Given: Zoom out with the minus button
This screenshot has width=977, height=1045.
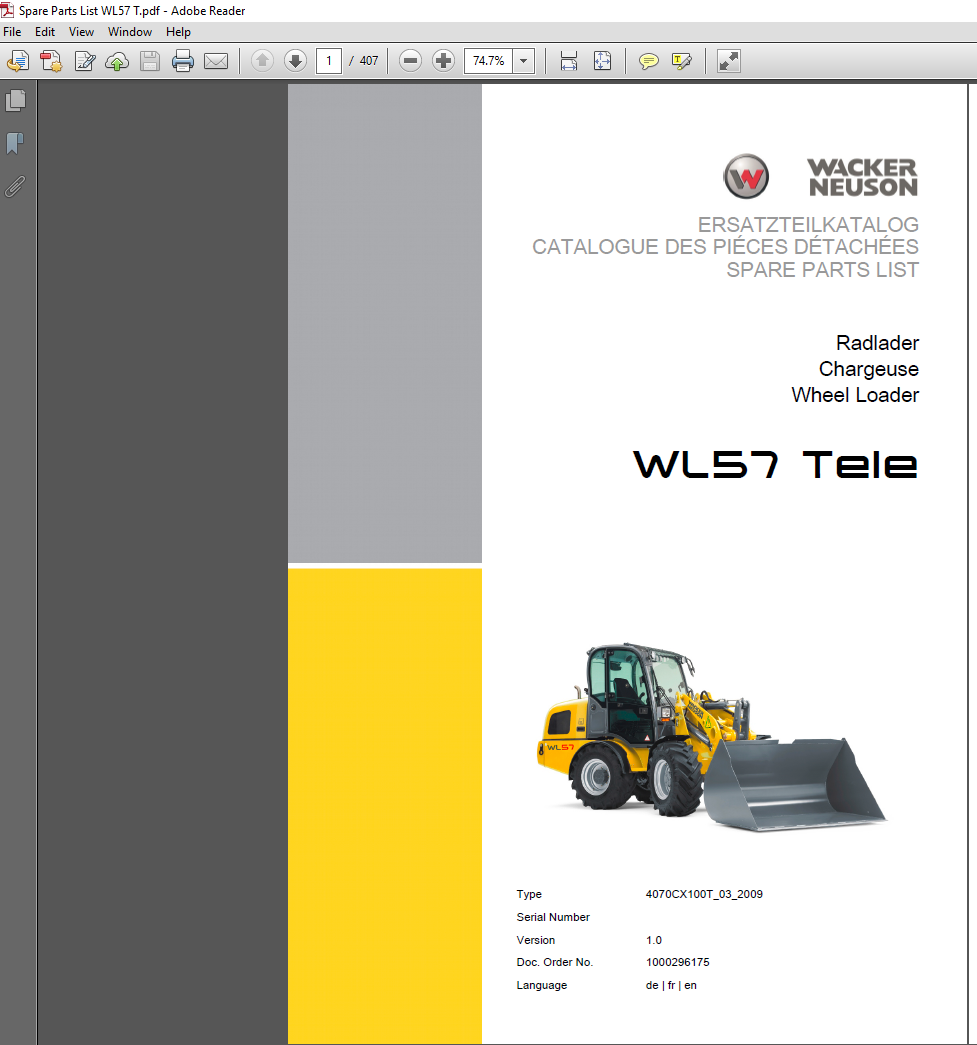Looking at the screenshot, I should click(x=410, y=61).
